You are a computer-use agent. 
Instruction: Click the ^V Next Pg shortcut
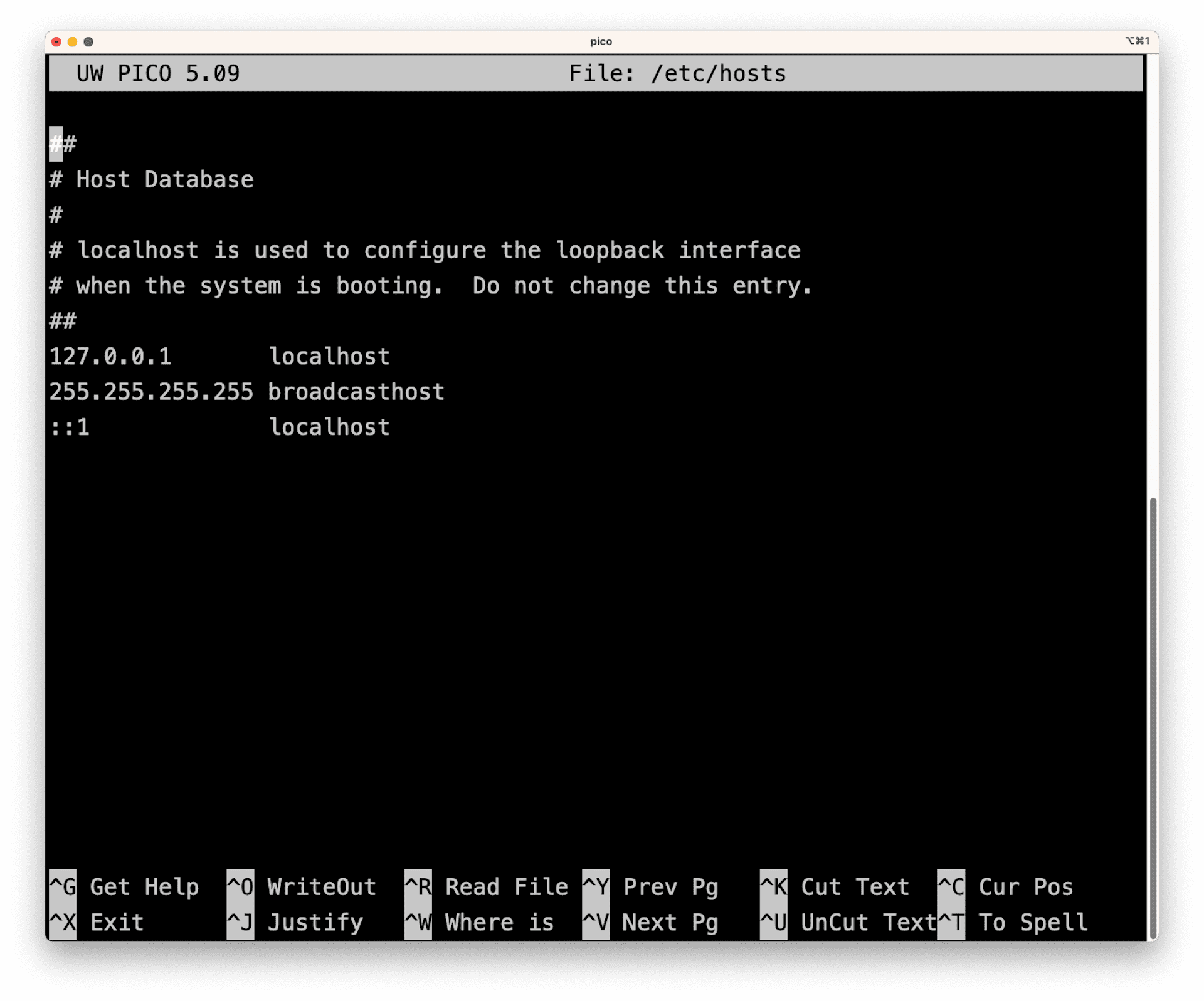click(x=650, y=923)
